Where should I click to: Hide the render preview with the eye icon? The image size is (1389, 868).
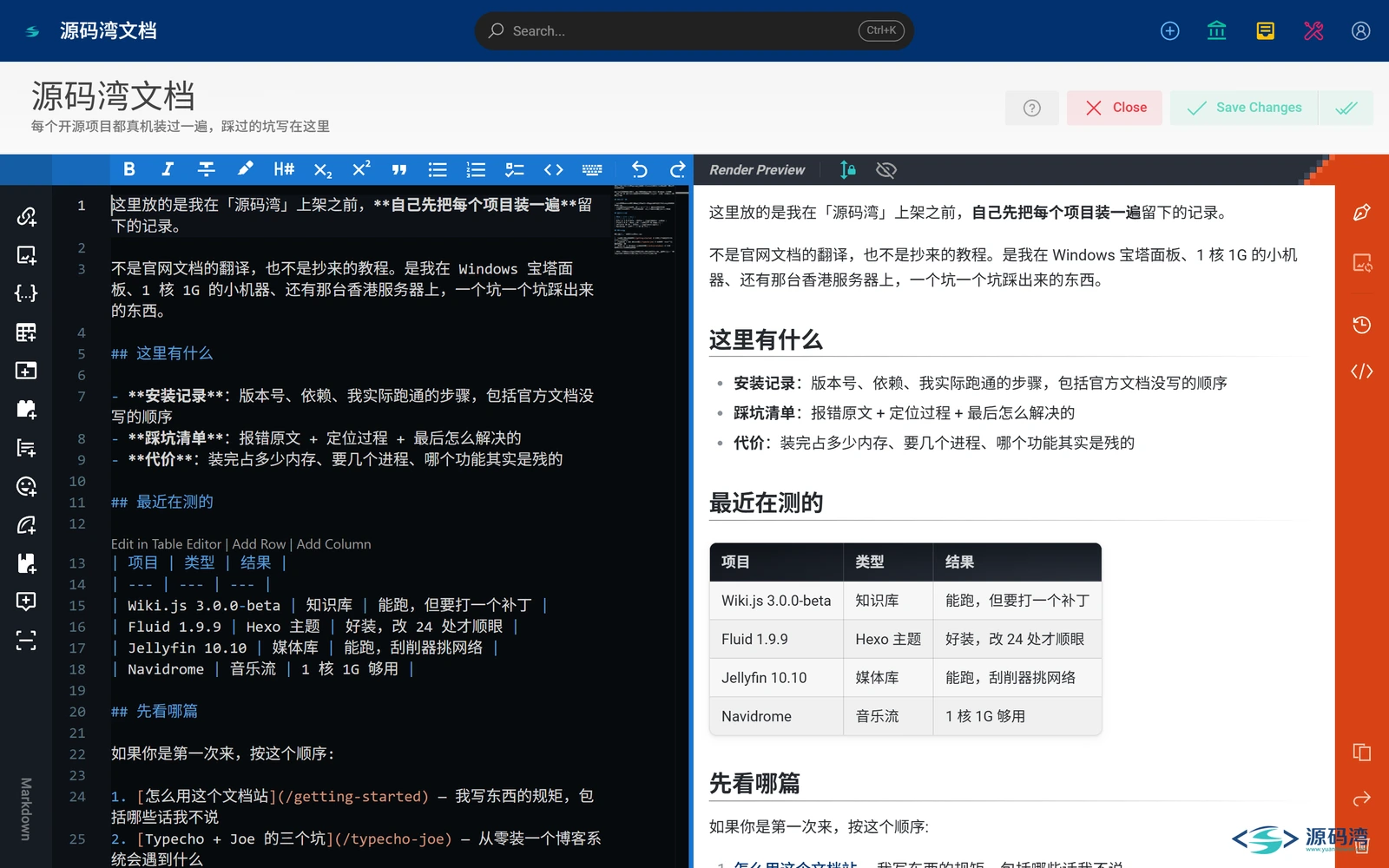(x=886, y=169)
